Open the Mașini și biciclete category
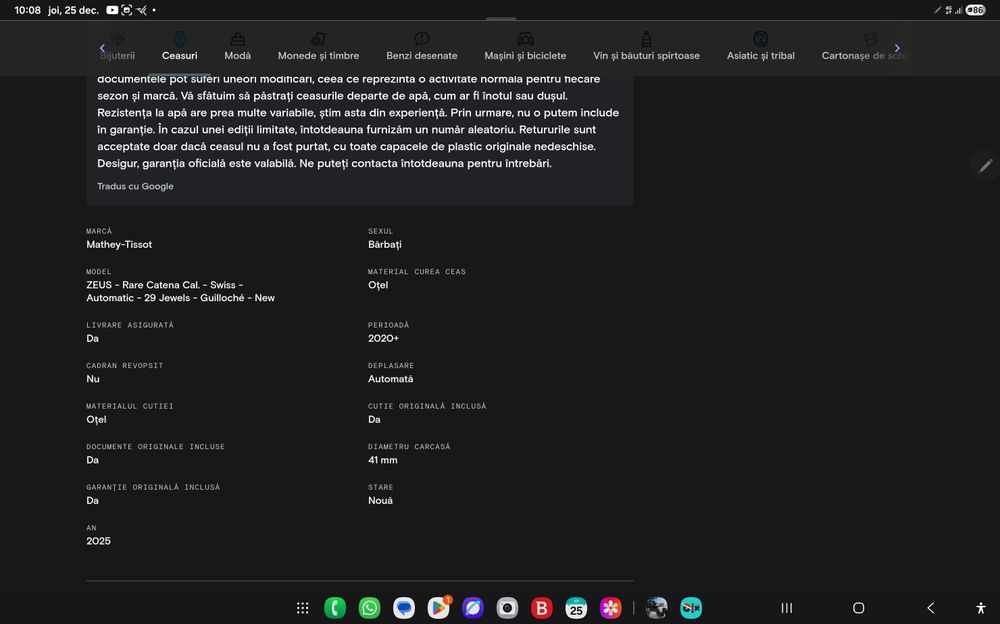This screenshot has height=624, width=1000. click(x=525, y=47)
